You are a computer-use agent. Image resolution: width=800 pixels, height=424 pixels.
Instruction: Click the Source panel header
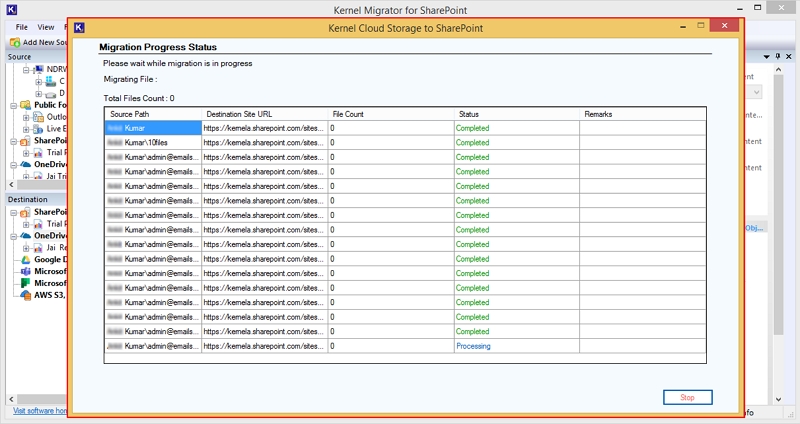(x=36, y=57)
